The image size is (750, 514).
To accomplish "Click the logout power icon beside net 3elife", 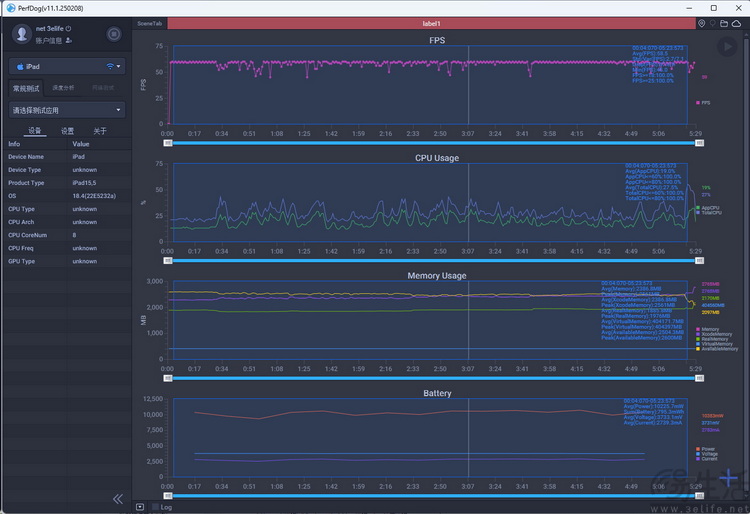I will (x=68, y=29).
